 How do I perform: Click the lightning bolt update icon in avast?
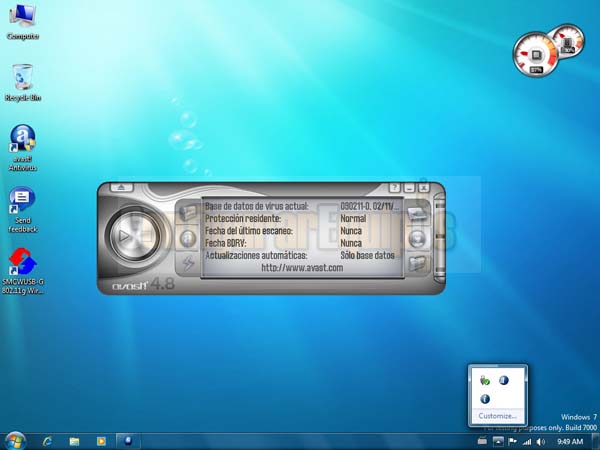point(188,263)
